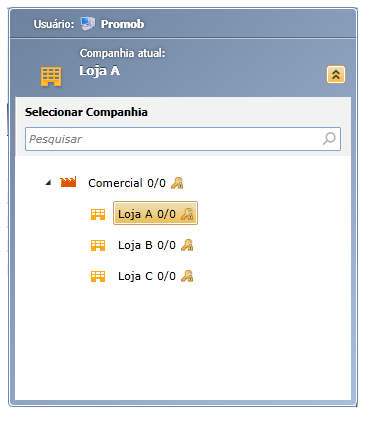Click the key icon next to Loja C
The height and width of the screenshot is (421, 381).
pyautogui.click(x=187, y=276)
